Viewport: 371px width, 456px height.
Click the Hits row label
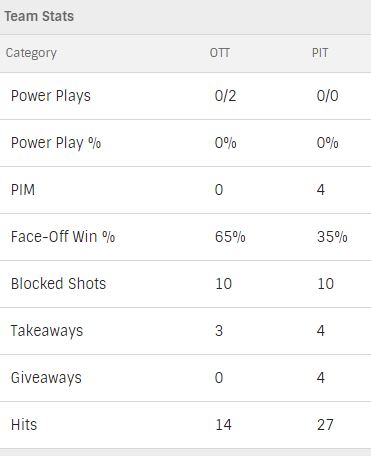[24, 425]
